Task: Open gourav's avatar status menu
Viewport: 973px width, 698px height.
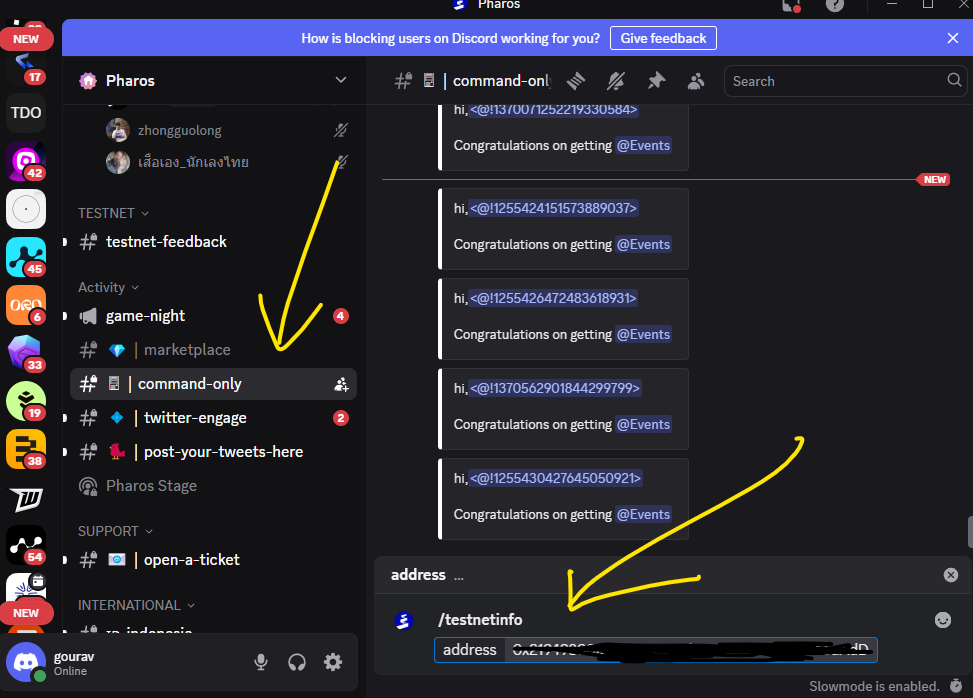Action: (x=26, y=662)
